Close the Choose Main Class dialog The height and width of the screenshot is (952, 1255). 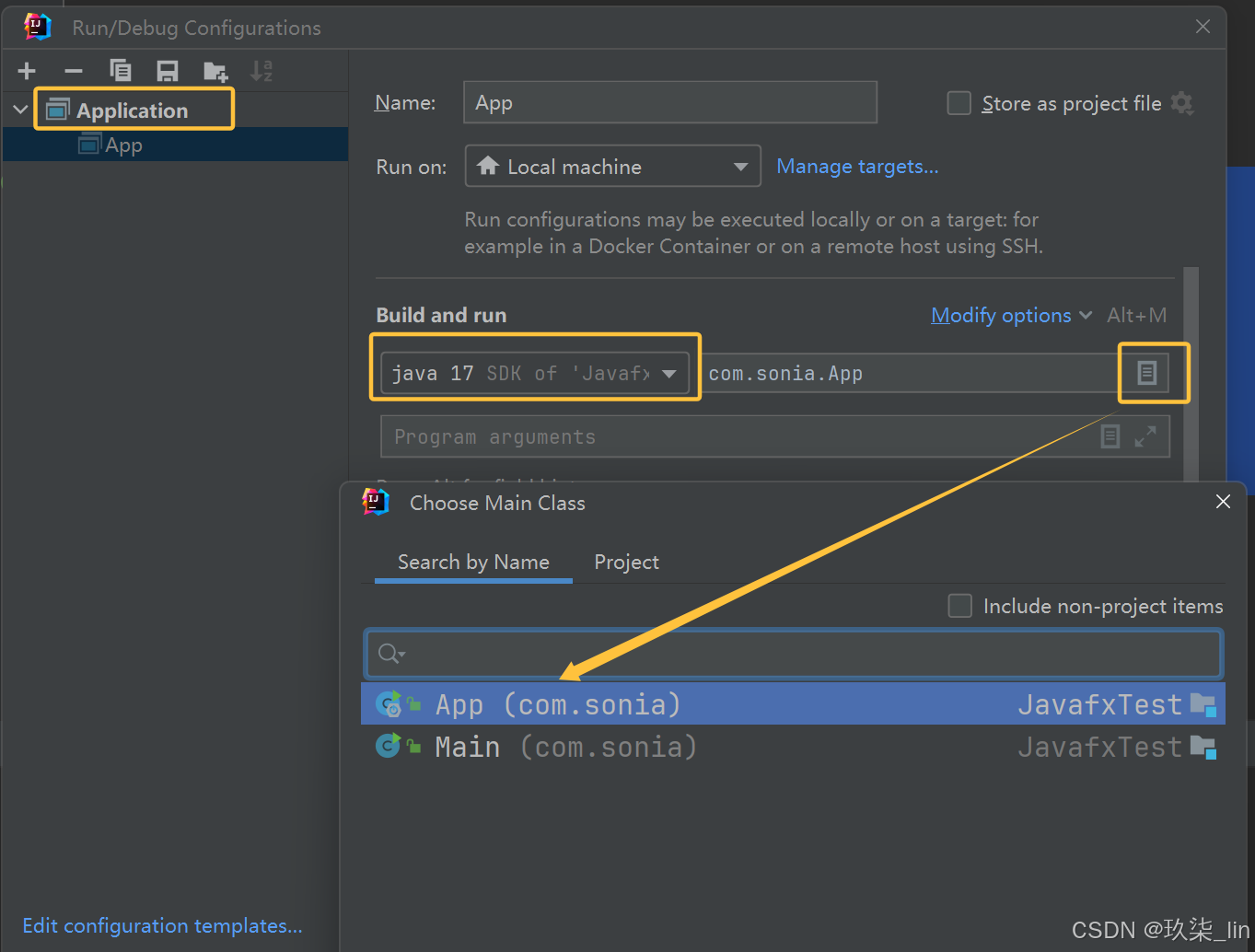point(1223,501)
